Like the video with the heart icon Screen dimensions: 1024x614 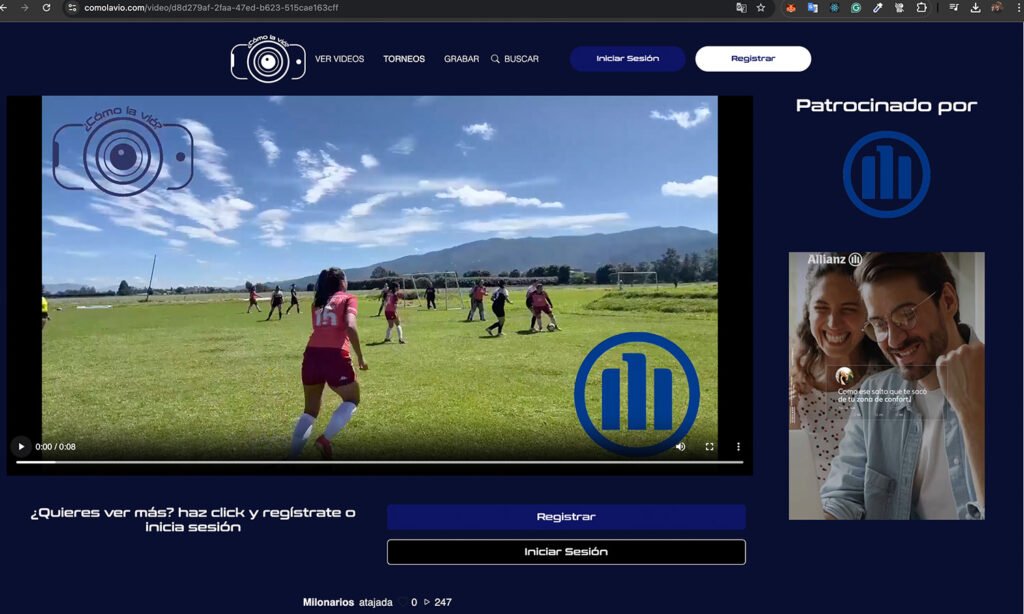pyautogui.click(x=403, y=602)
